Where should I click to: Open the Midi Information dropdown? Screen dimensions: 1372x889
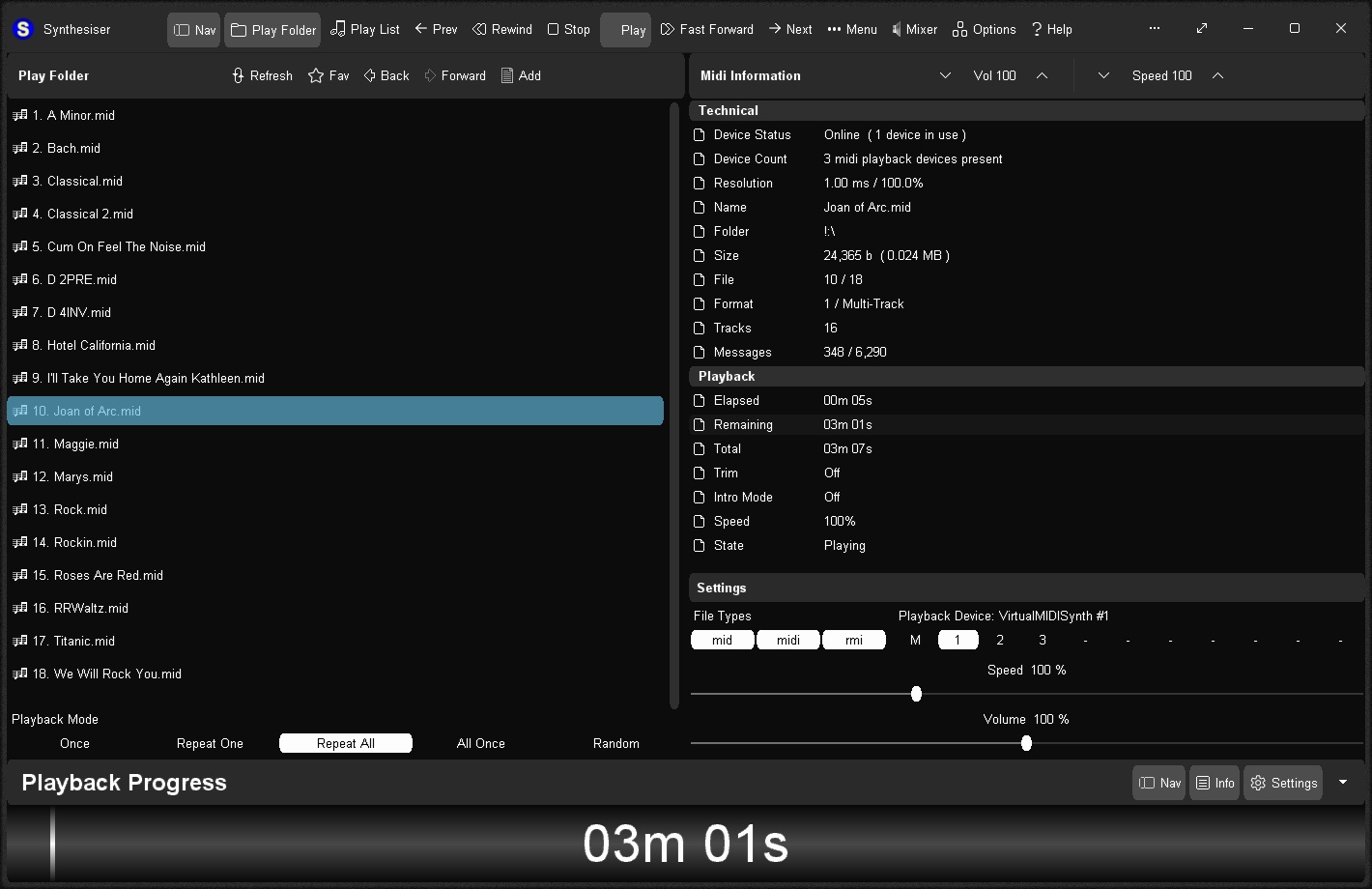944,75
